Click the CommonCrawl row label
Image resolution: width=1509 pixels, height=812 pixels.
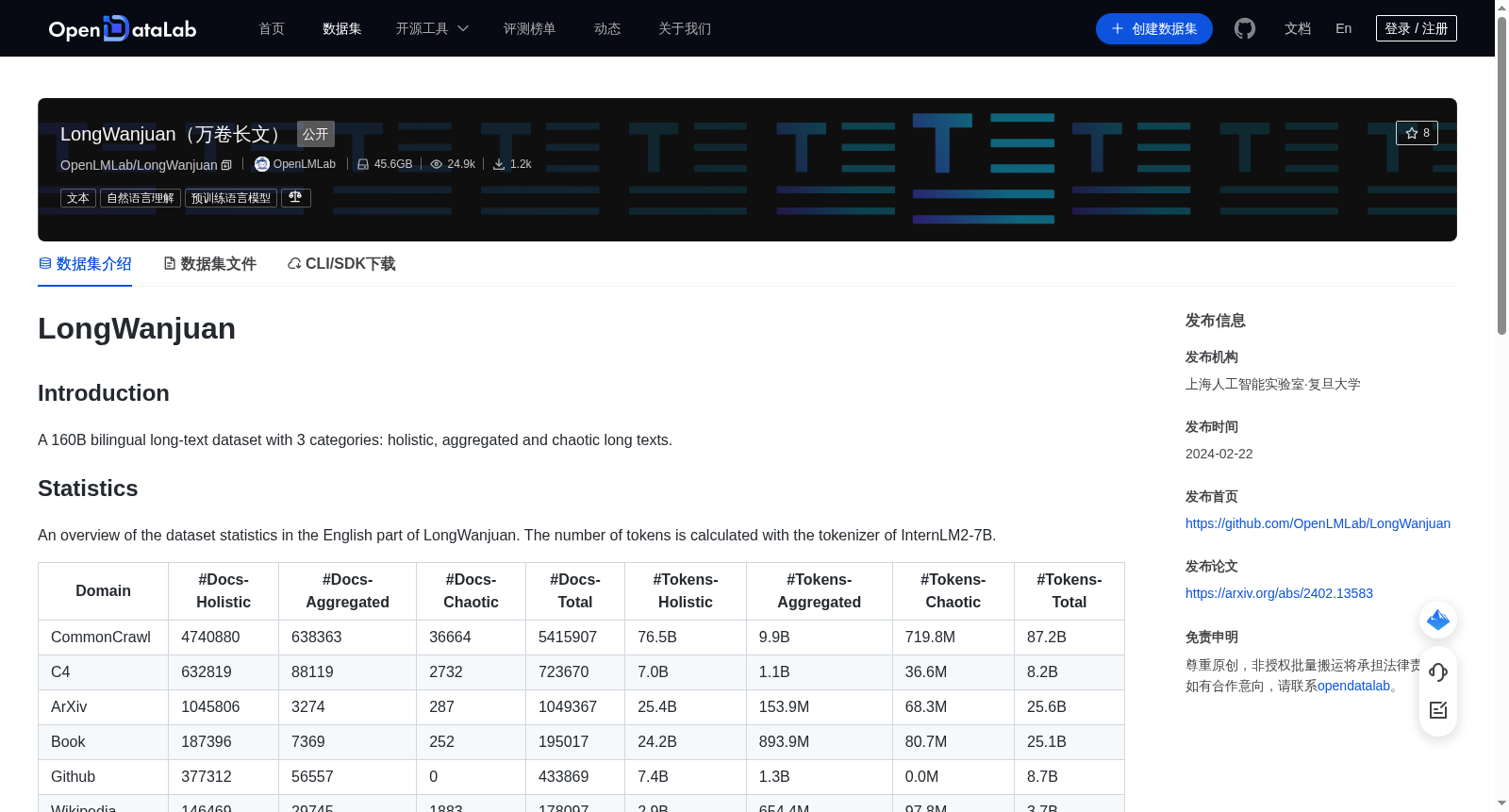[101, 638]
